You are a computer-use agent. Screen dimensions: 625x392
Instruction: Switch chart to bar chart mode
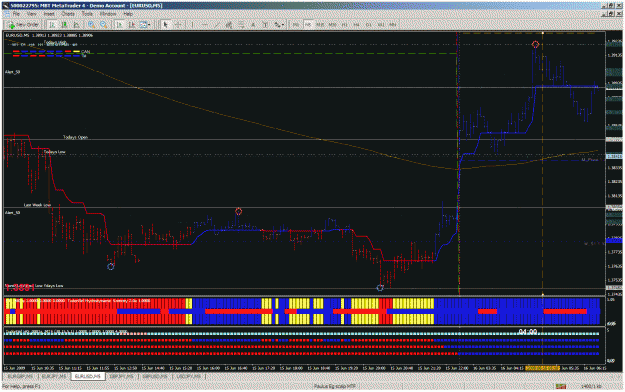click(x=52, y=25)
